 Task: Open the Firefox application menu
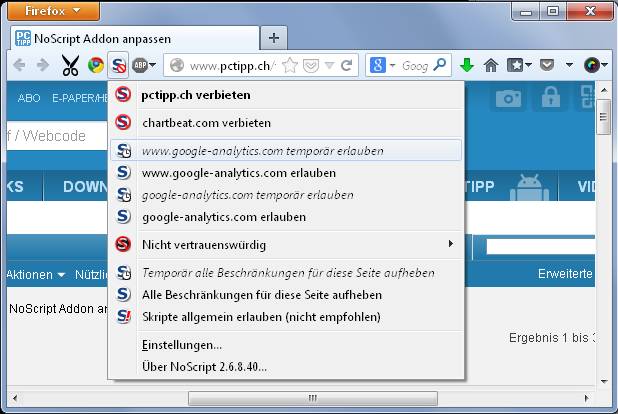53,11
